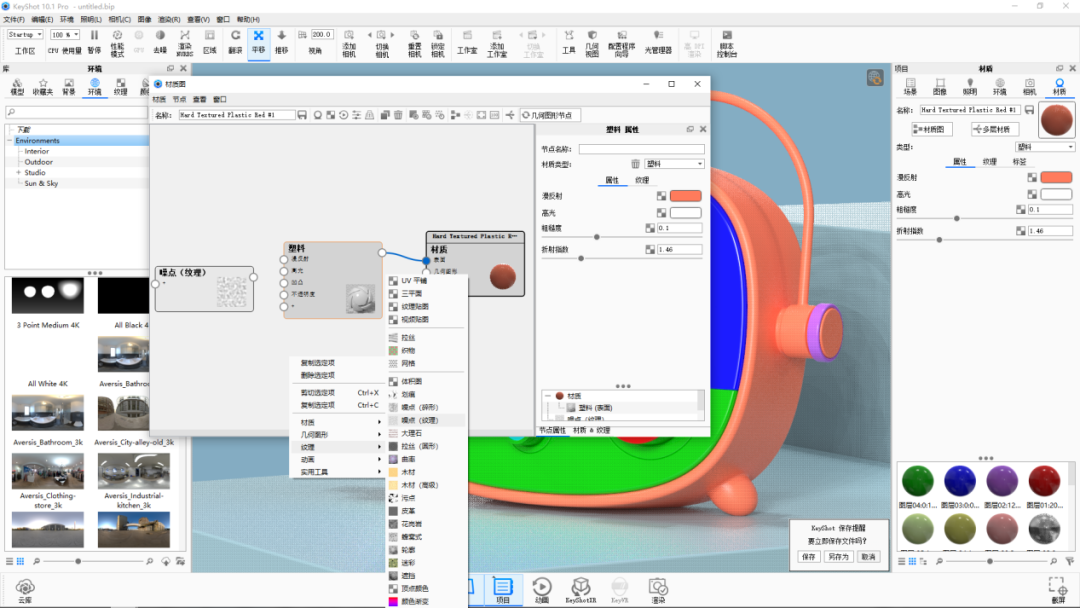Expand the Studio folder in Environments tree
Image resolution: width=1080 pixels, height=608 pixels.
[x=19, y=173]
